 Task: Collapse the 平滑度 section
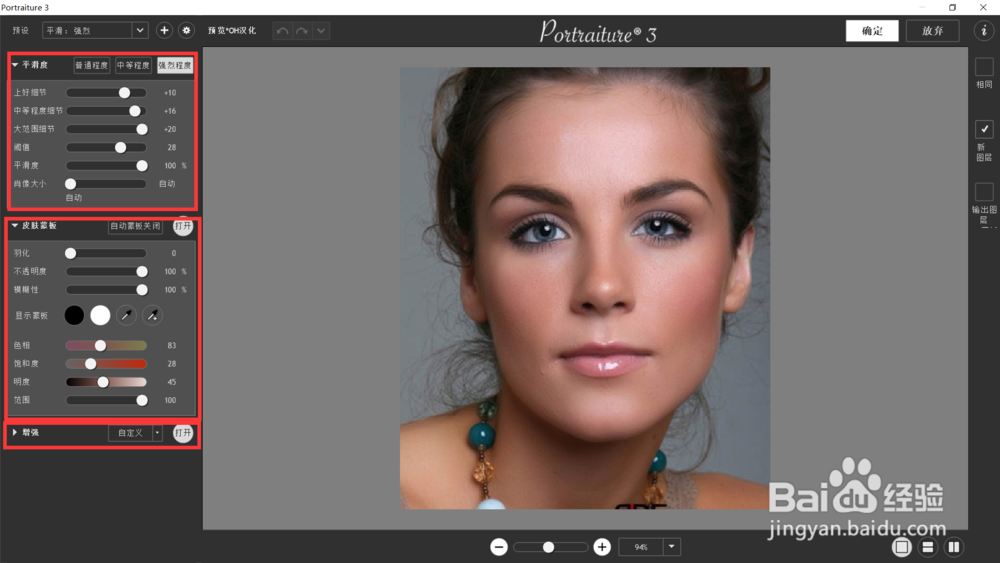point(15,65)
